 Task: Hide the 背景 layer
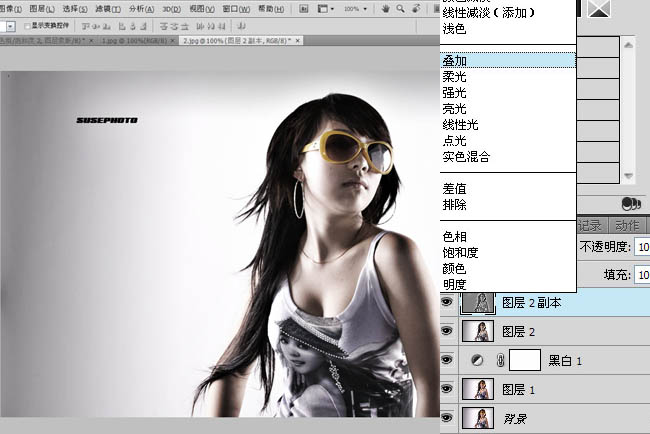tap(447, 416)
